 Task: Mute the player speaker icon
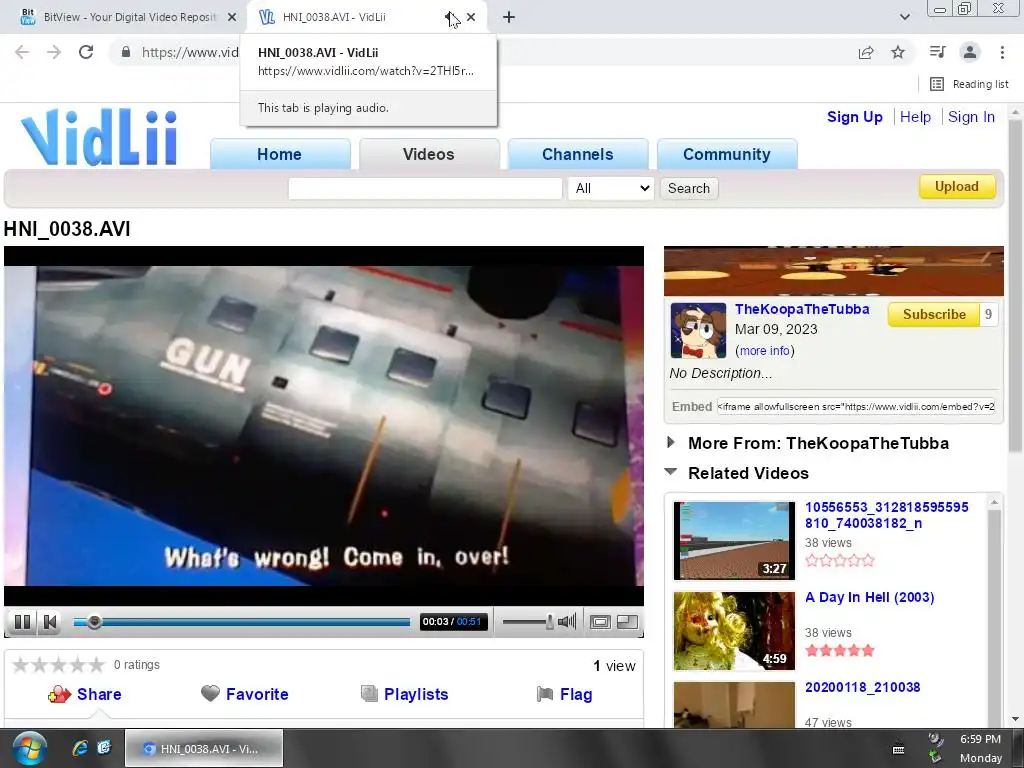point(567,622)
